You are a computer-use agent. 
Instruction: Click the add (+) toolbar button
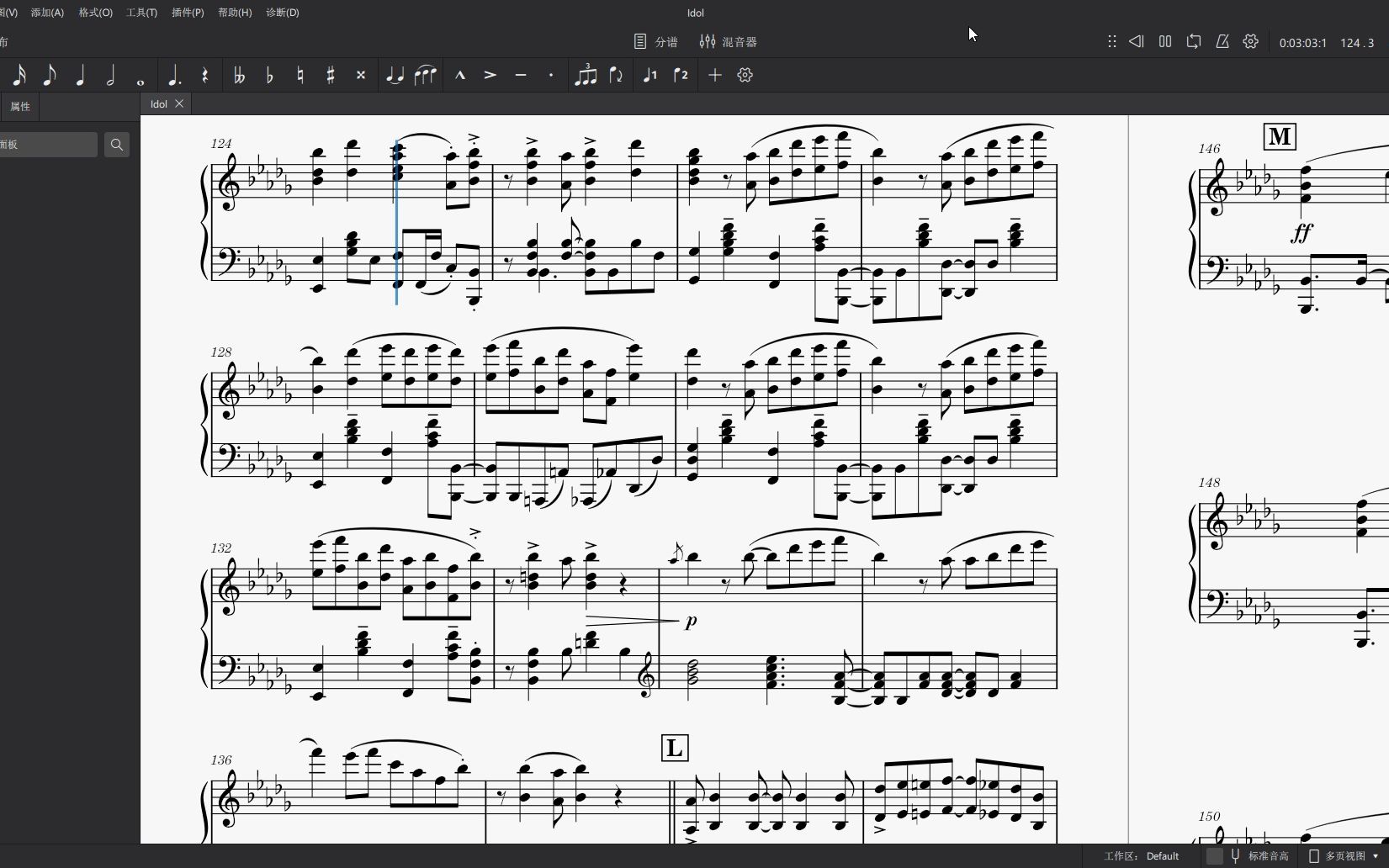[x=715, y=75]
